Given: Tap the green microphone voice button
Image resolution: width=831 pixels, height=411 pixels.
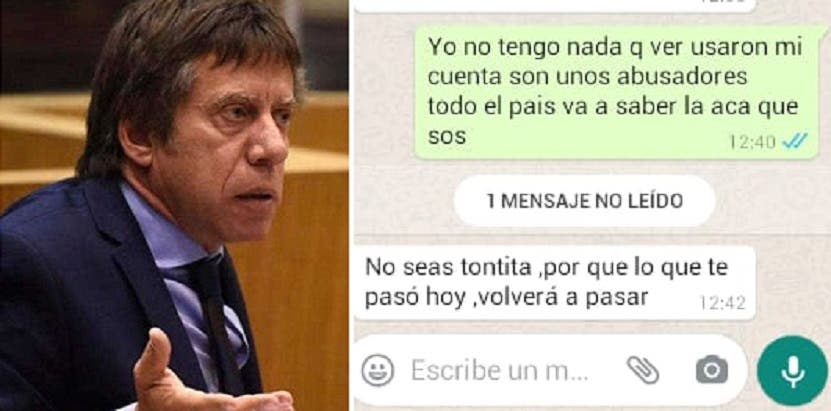Looking at the screenshot, I should pos(792,371).
